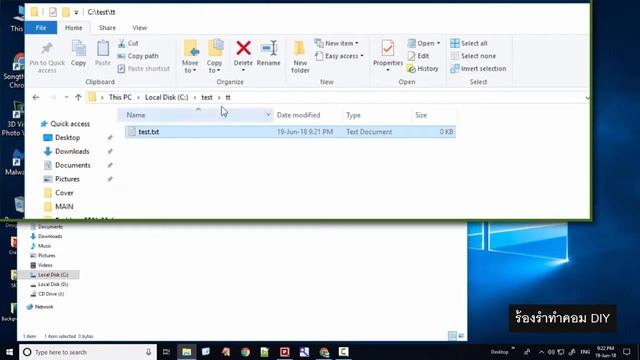Sort by Date modified column

click(298, 115)
